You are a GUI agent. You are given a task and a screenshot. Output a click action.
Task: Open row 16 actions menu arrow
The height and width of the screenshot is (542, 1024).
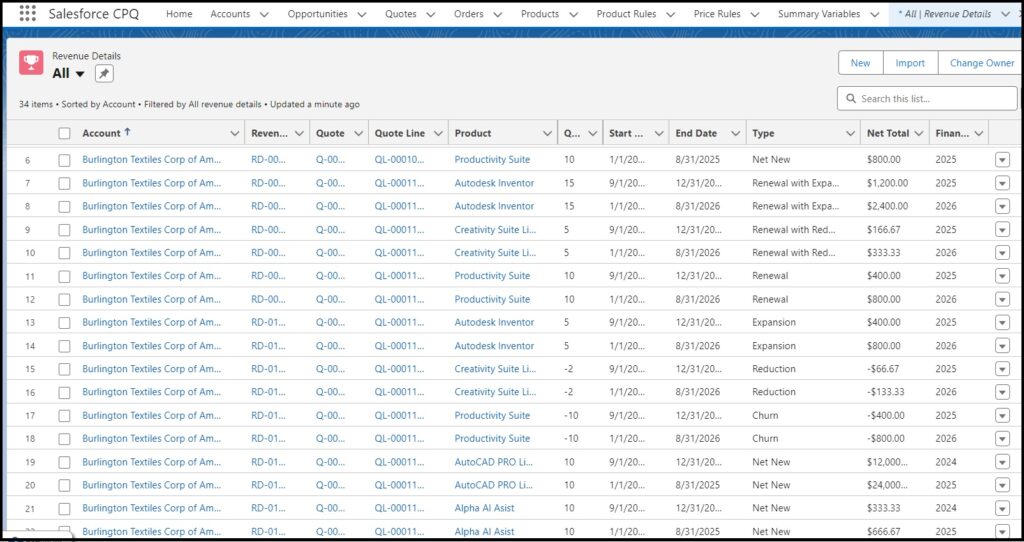[x=1002, y=392]
